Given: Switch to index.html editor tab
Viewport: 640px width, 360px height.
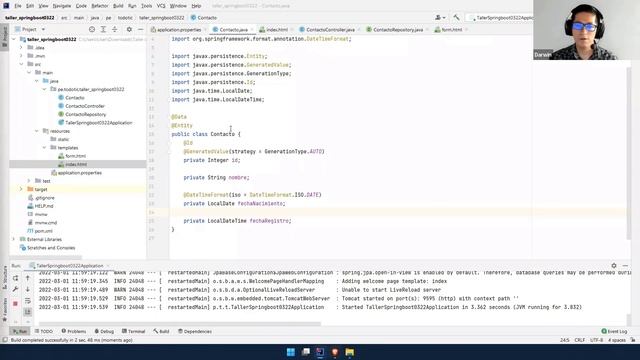Looking at the screenshot, I should pos(277,29).
